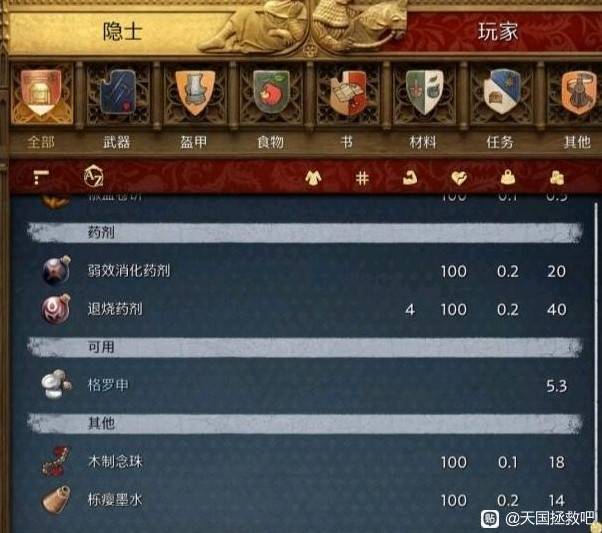Image resolution: width=602 pixels, height=533 pixels.
Task: Open the 盔甲 armor category icon
Action: [195, 93]
